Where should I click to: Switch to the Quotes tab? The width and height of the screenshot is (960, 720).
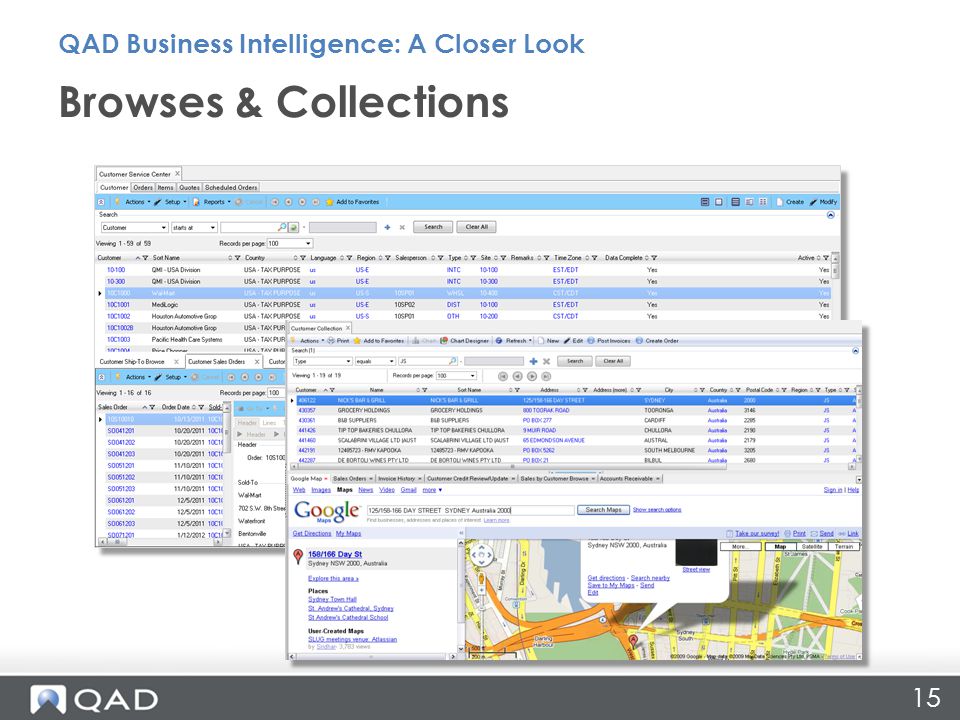click(189, 187)
